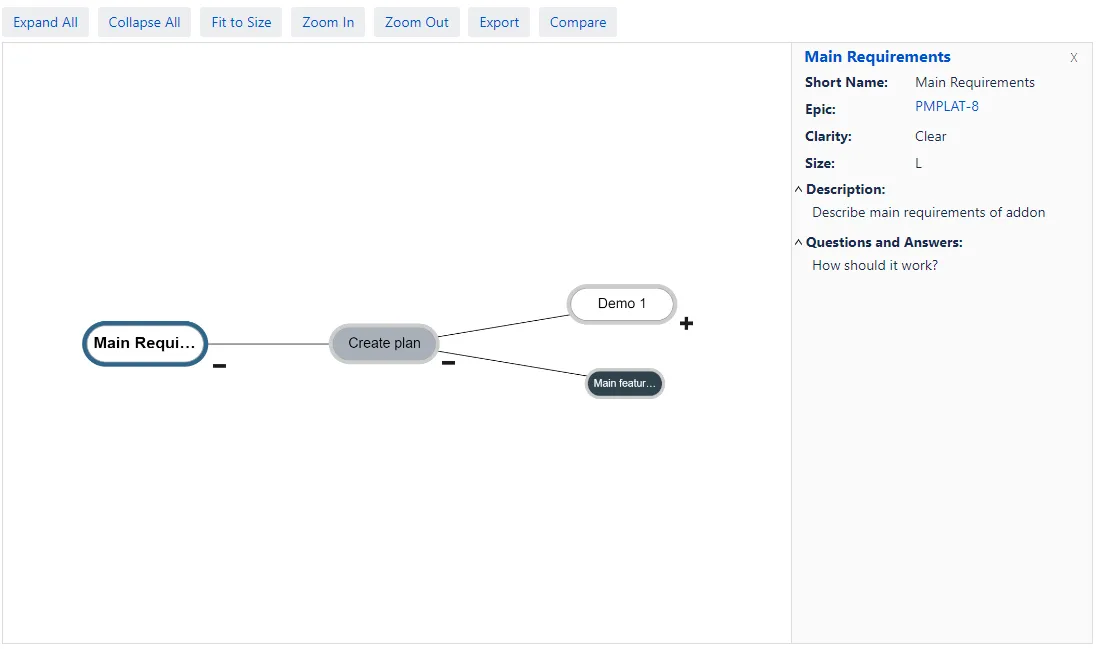Click the Main Requirements panel title
The width and height of the screenshot is (1100, 649).
(877, 57)
